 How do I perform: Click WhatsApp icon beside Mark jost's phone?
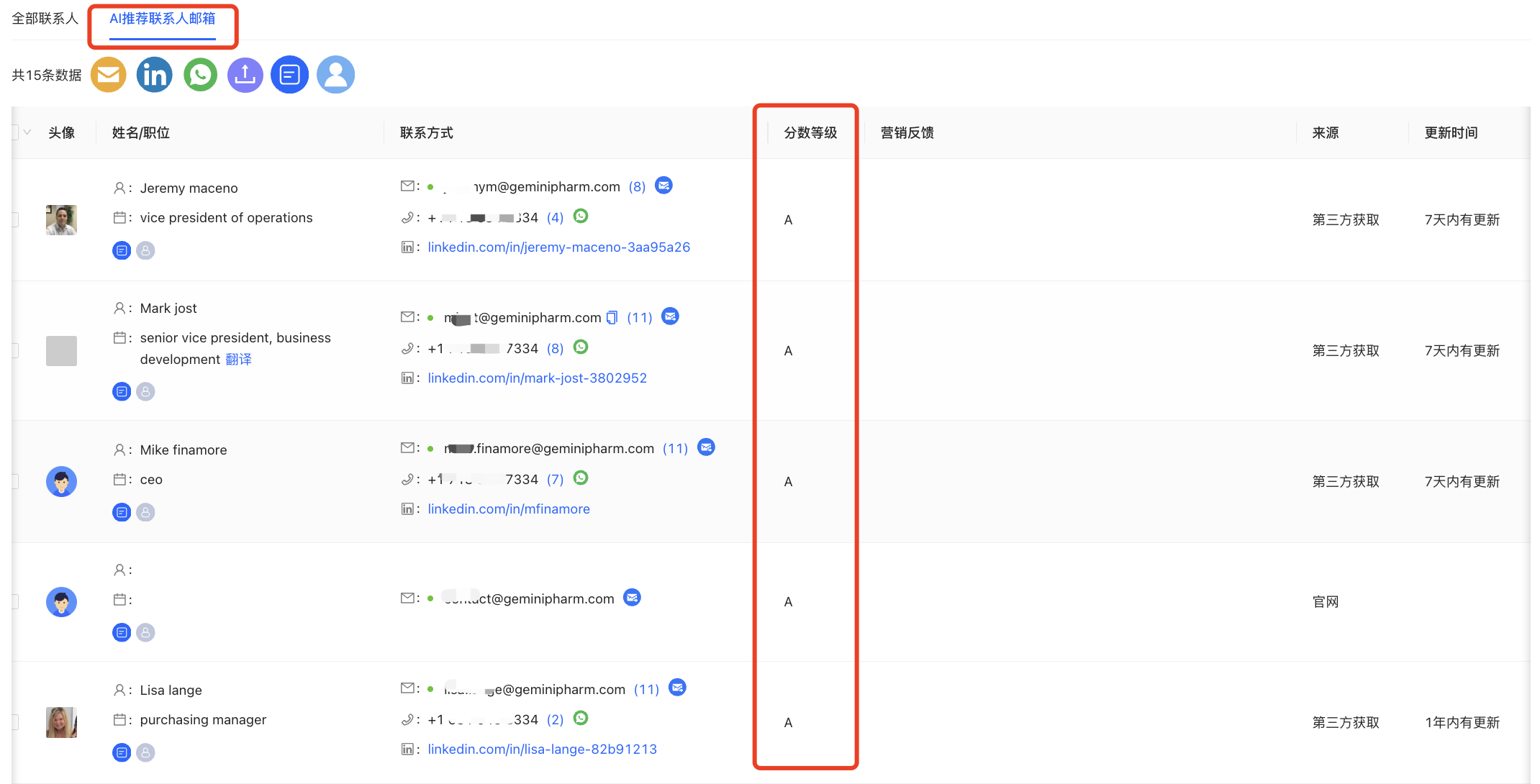[x=581, y=347]
